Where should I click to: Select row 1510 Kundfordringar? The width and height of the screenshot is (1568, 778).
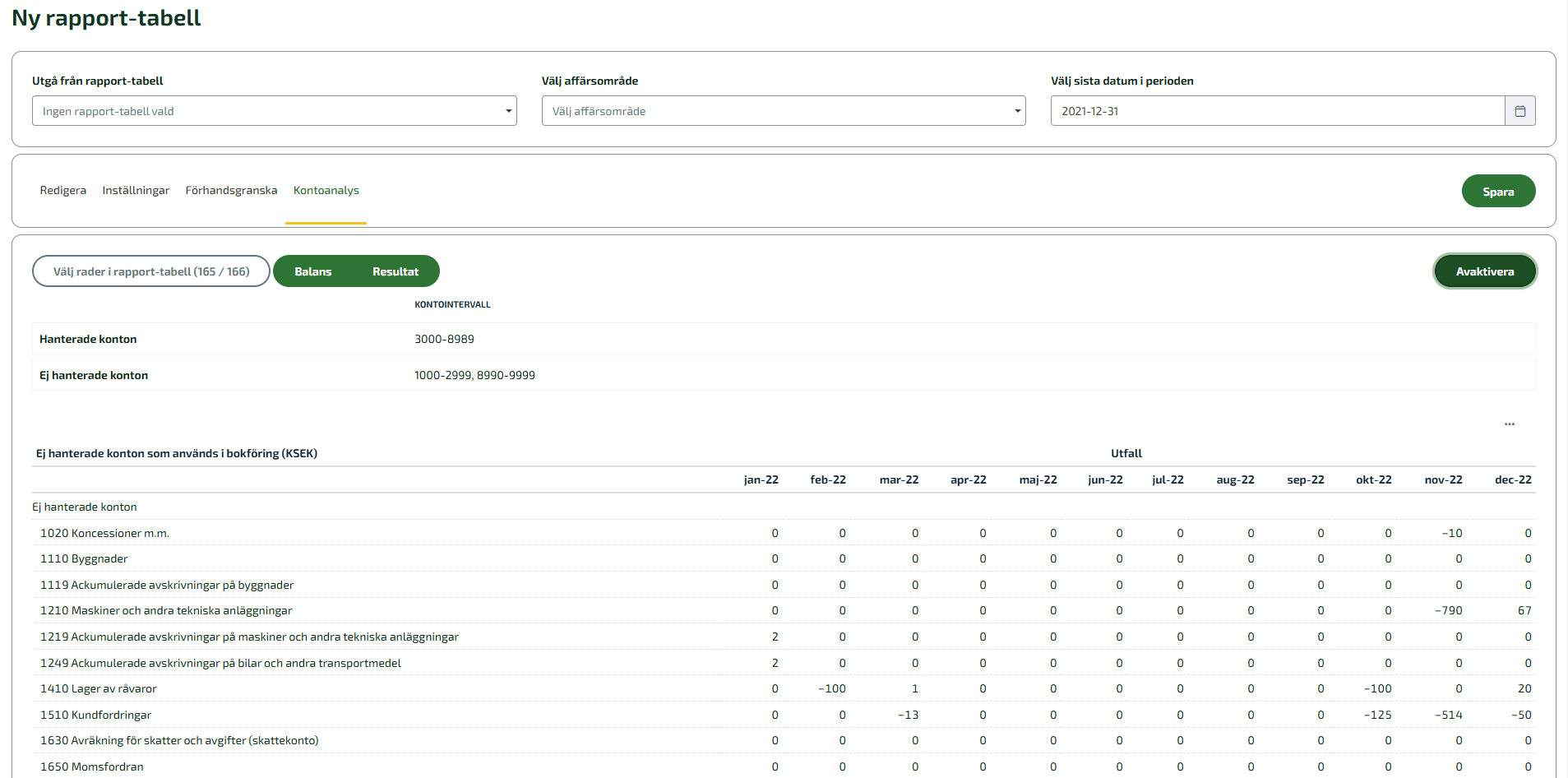[784, 715]
